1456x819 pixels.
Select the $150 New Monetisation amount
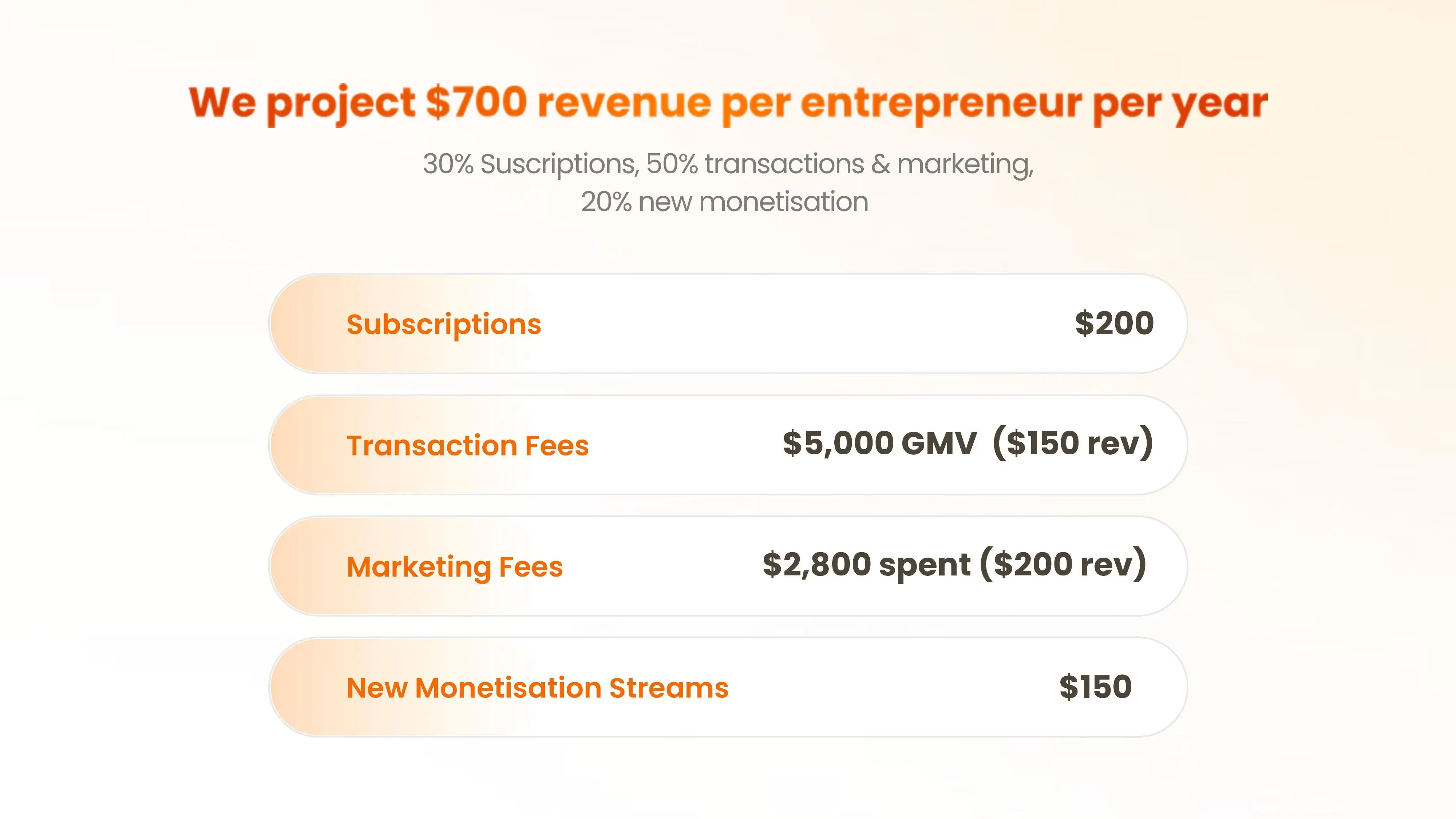[1095, 687]
